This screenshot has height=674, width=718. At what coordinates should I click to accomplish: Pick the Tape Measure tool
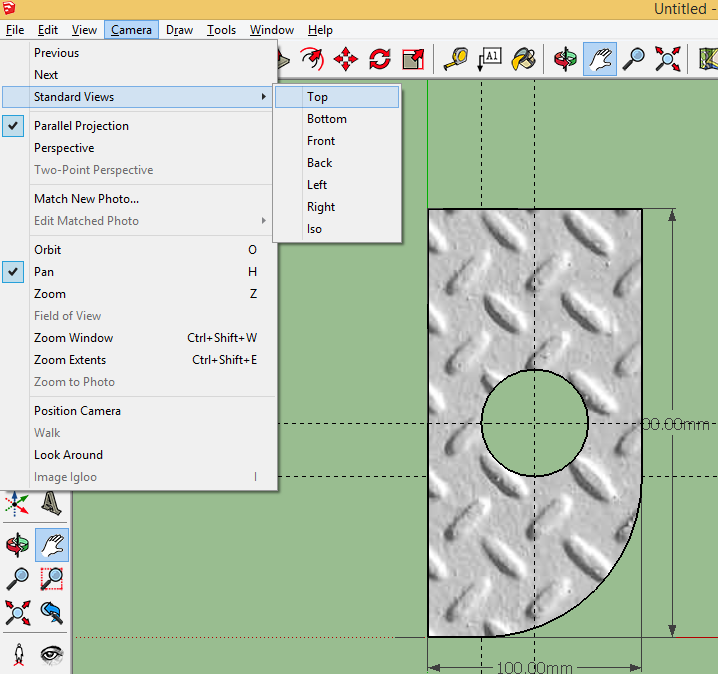(456, 59)
